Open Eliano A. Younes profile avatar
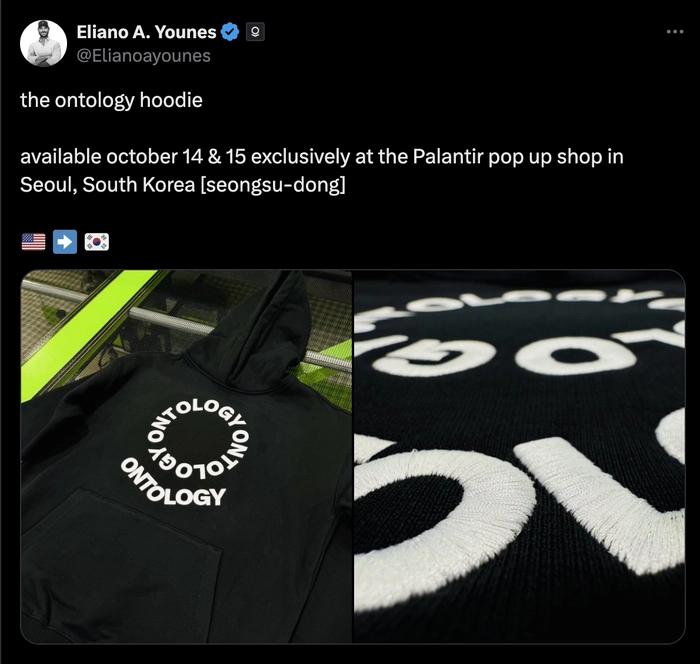Viewport: 700px width, 664px height. [43, 43]
